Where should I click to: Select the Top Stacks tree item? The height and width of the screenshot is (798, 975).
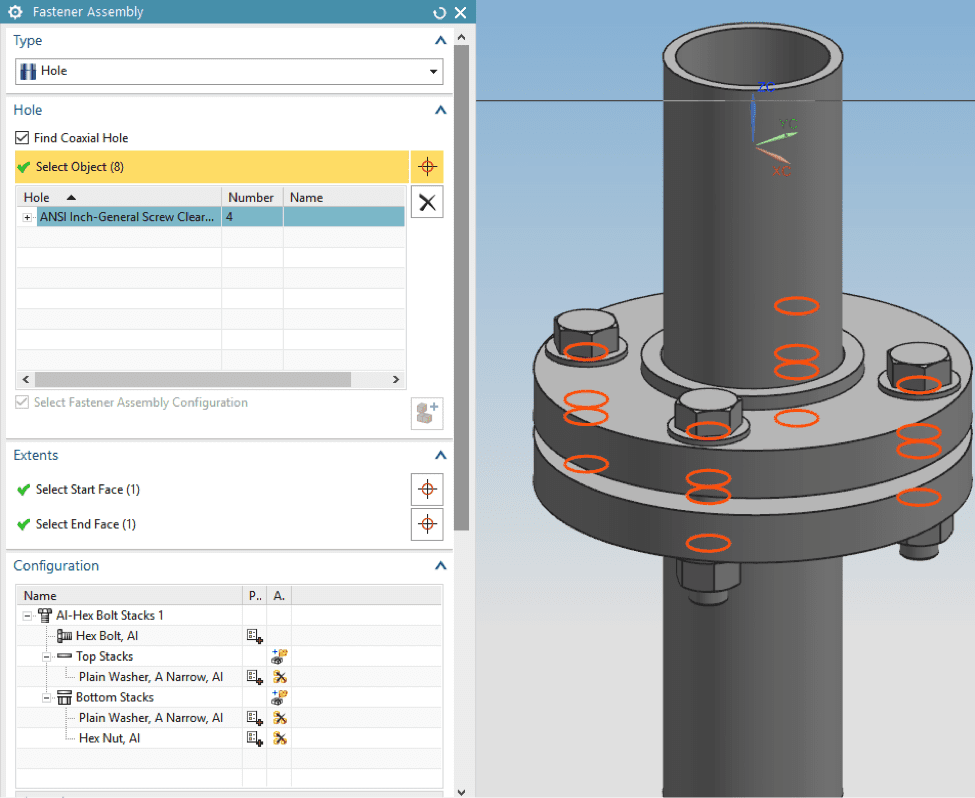104,656
